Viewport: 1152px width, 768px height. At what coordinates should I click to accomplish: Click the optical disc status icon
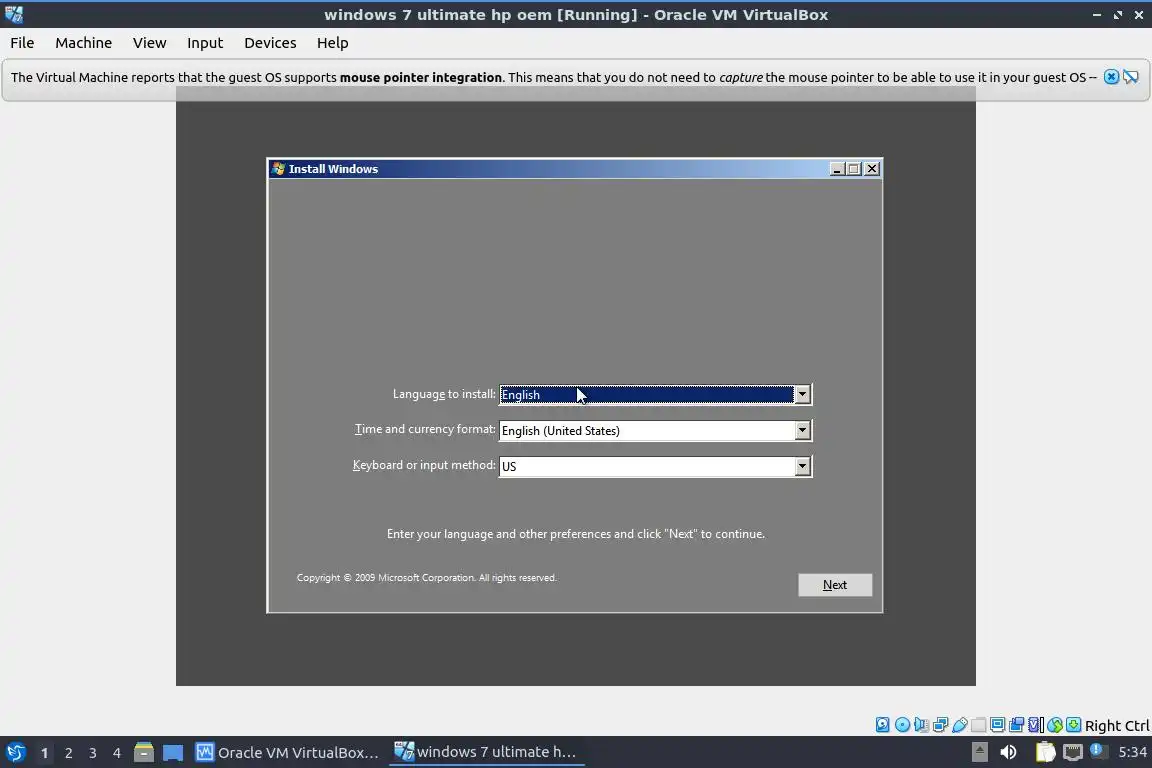pos(902,725)
